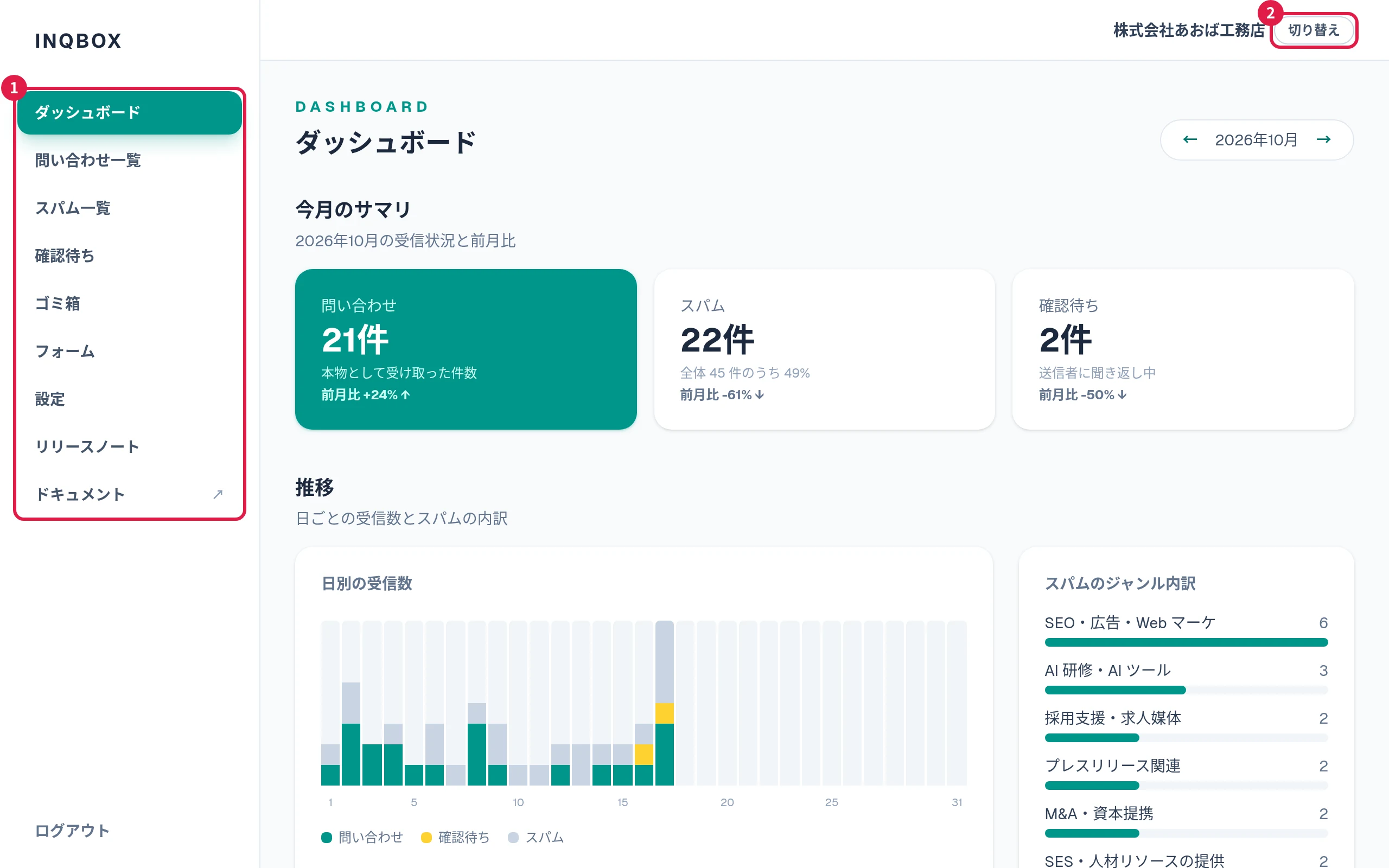Open ゴミ箱 in sidebar
This screenshot has height=868, width=1389.
[x=129, y=303]
